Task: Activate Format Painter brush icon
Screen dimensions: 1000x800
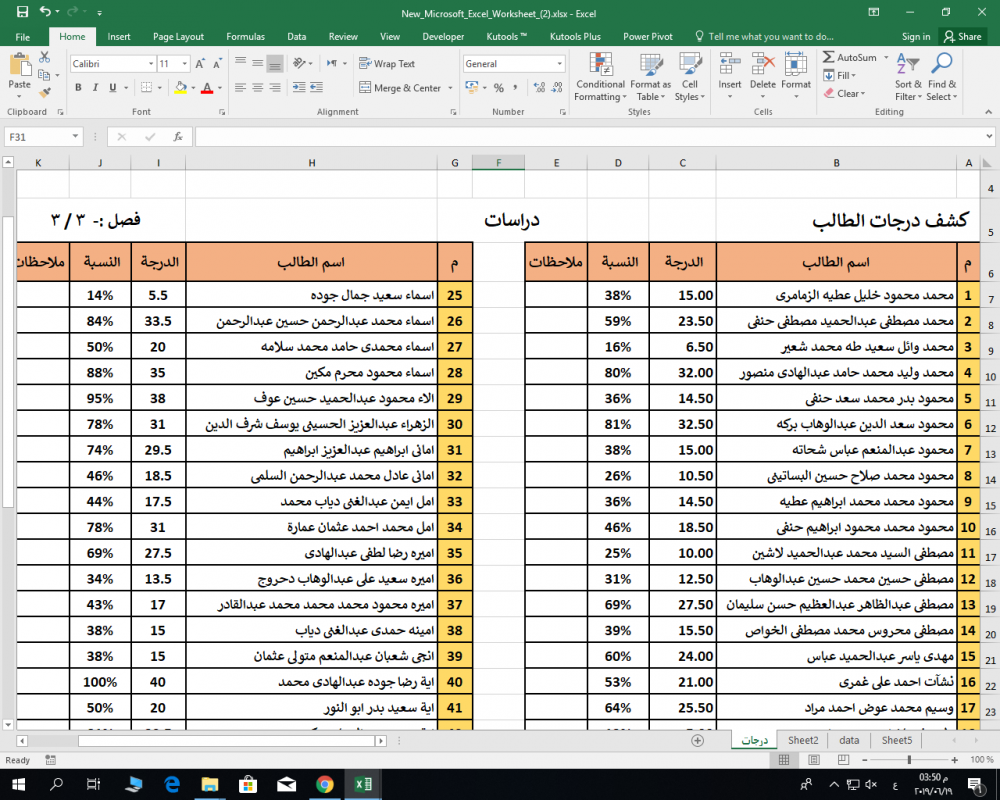Action: pos(44,93)
